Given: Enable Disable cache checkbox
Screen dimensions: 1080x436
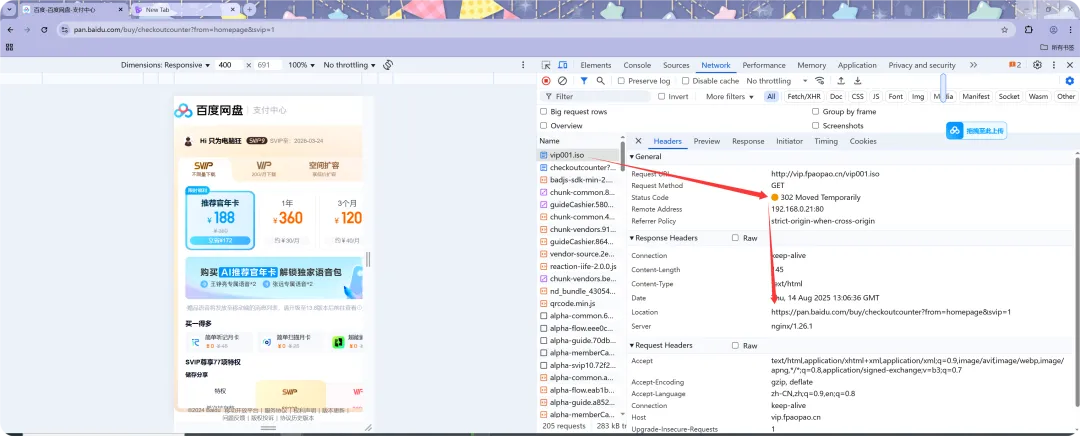Looking at the screenshot, I should (685, 81).
